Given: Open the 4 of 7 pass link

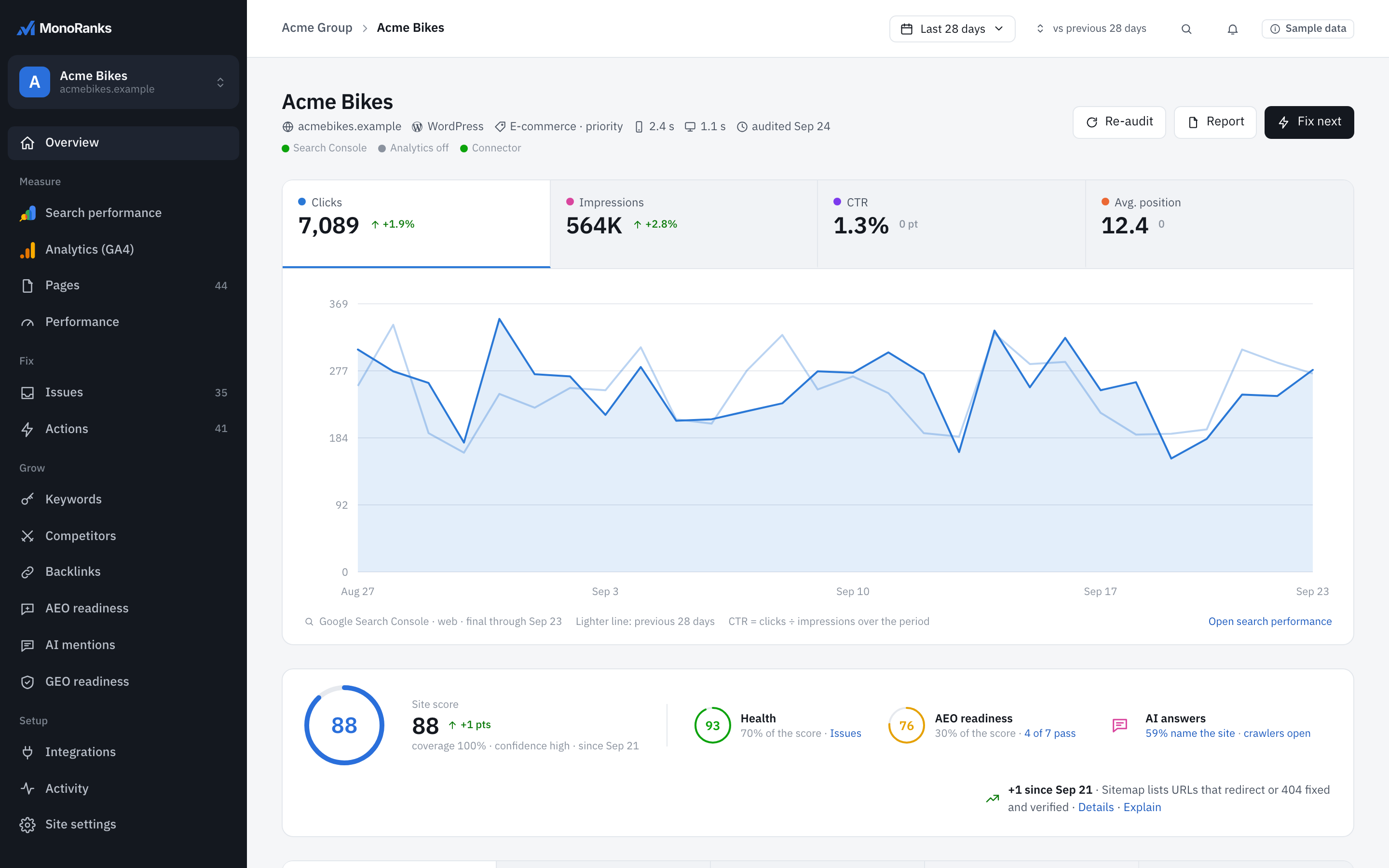Looking at the screenshot, I should point(1050,733).
